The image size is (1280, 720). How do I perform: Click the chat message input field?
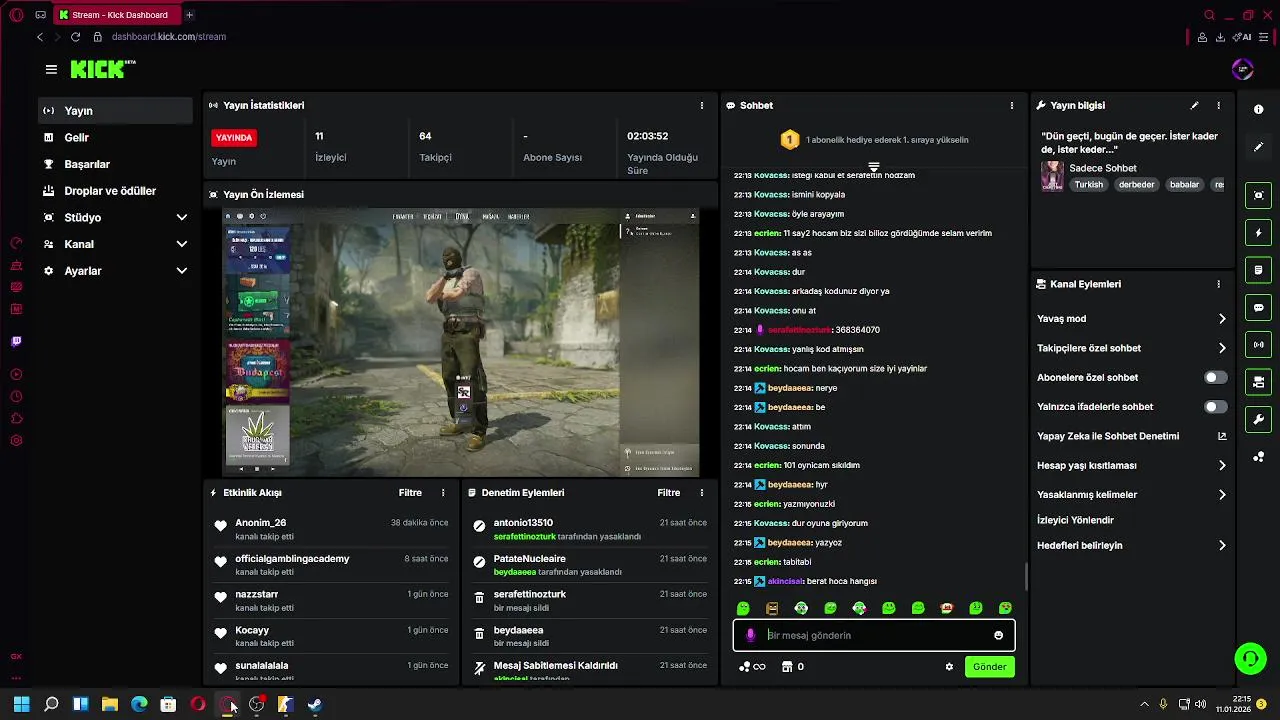[x=874, y=635]
